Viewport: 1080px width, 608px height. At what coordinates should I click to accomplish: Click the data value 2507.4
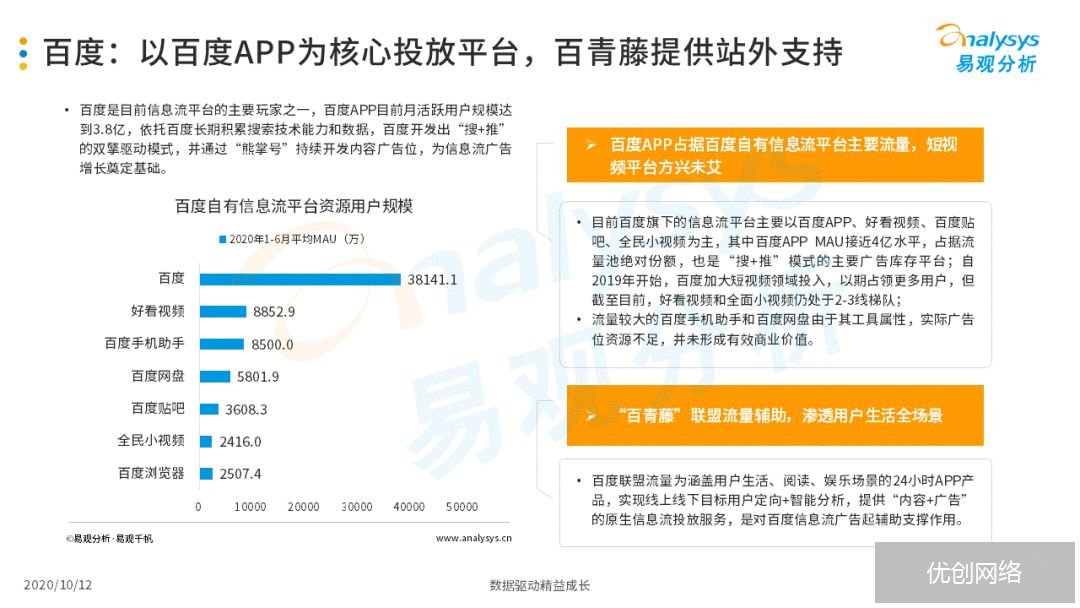(x=240, y=474)
